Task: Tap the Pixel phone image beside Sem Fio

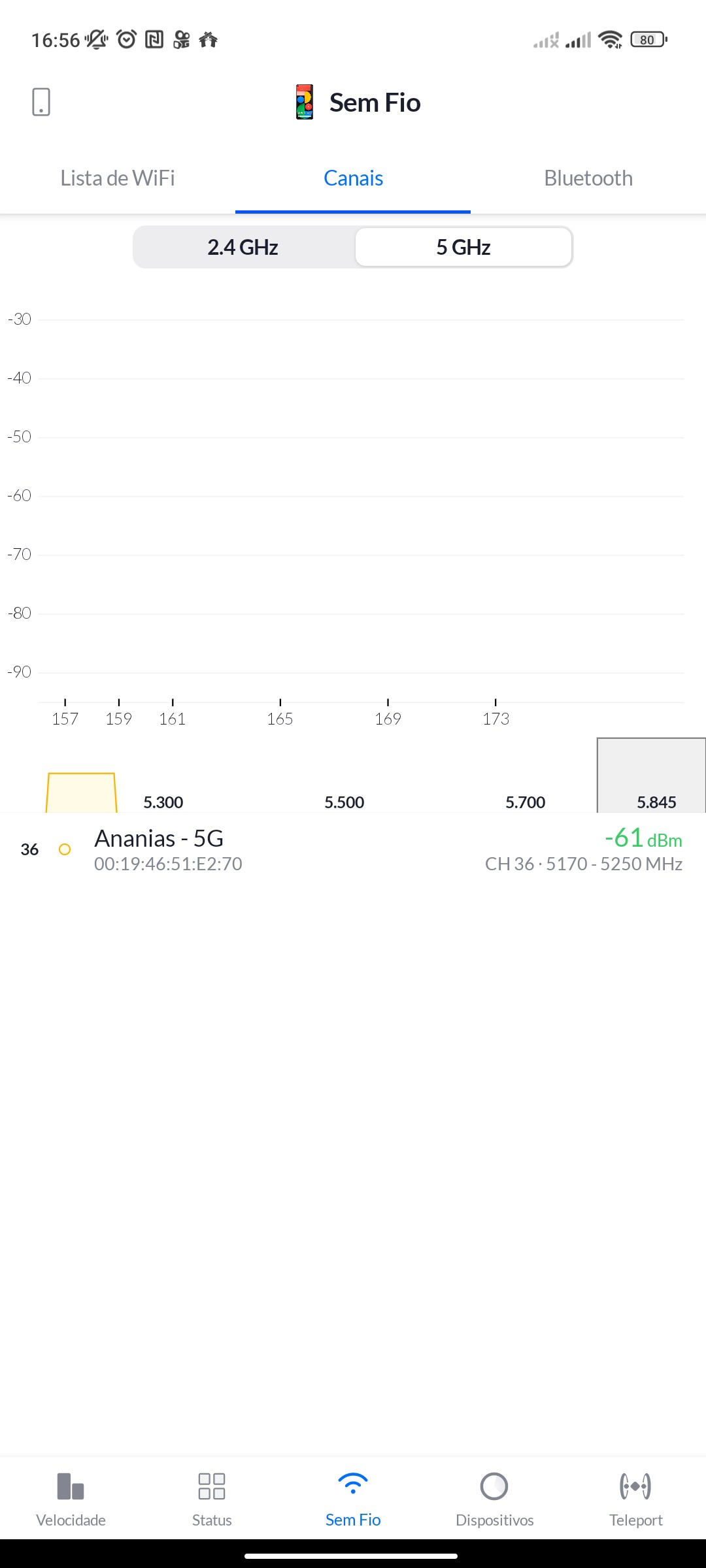Action: [x=304, y=103]
